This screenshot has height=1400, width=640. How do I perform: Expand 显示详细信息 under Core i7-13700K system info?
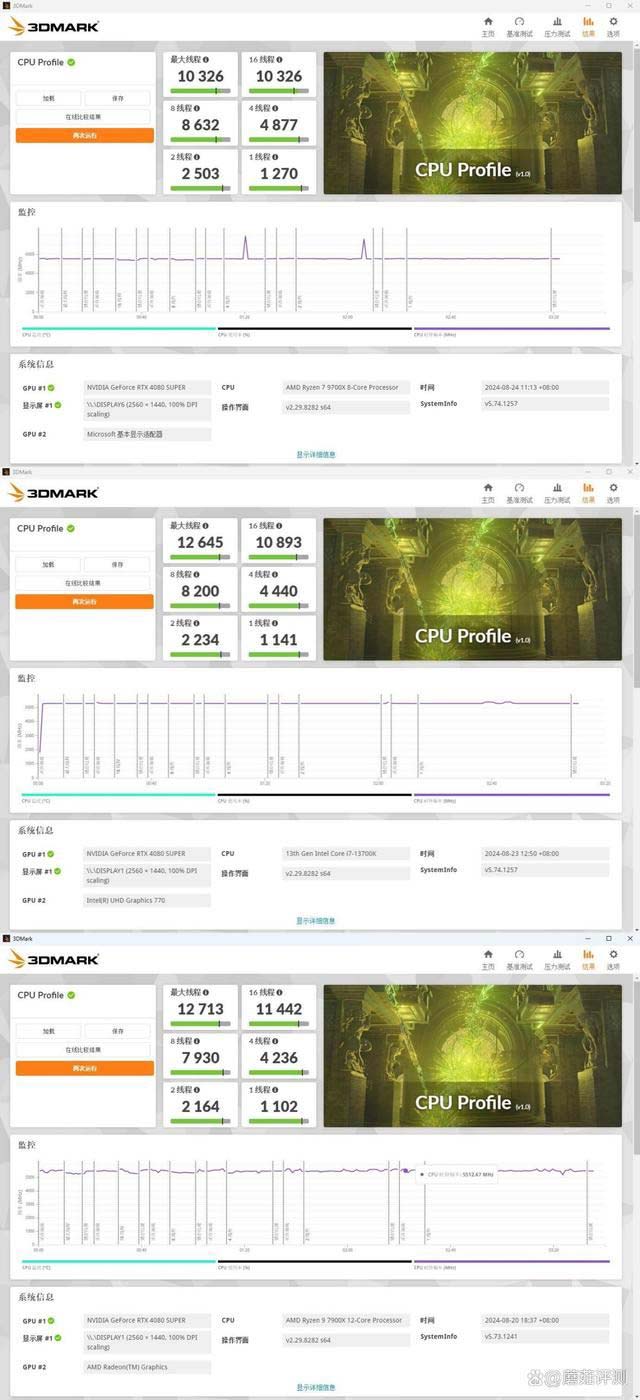315,920
